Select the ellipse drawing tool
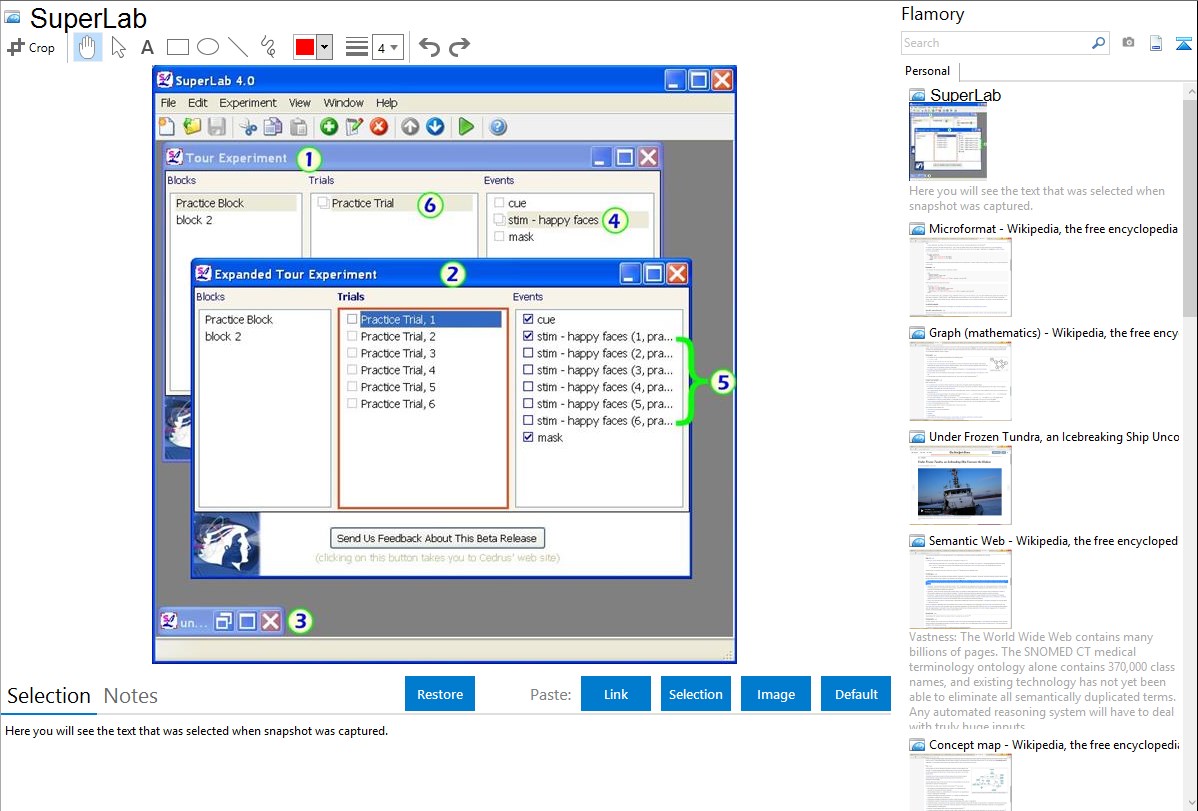This screenshot has height=811, width=1198. [208, 47]
